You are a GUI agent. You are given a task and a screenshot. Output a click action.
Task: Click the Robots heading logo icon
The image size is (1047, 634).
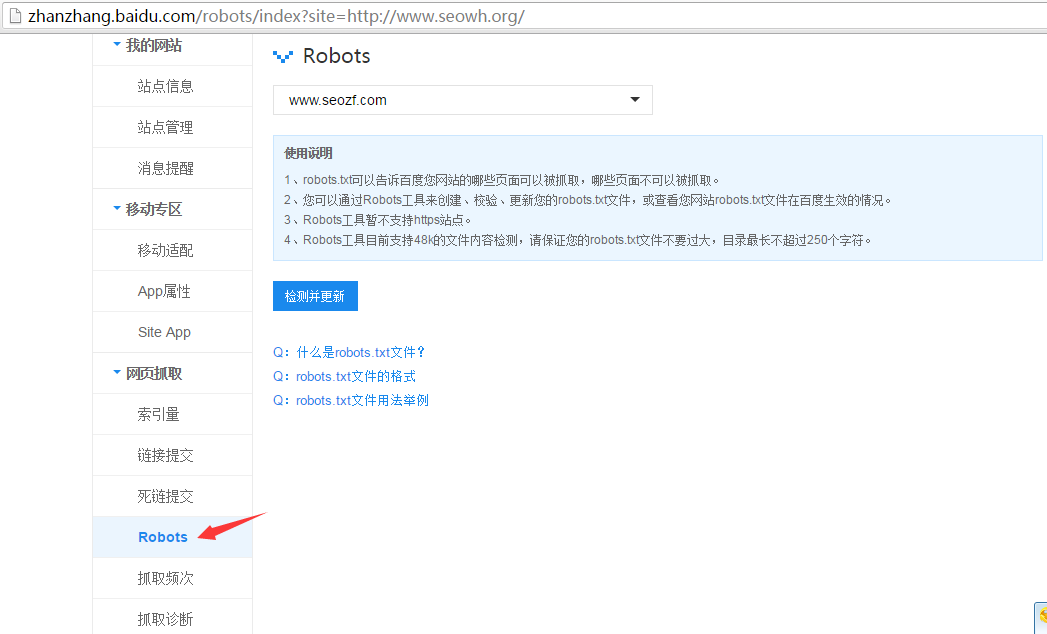click(x=283, y=57)
